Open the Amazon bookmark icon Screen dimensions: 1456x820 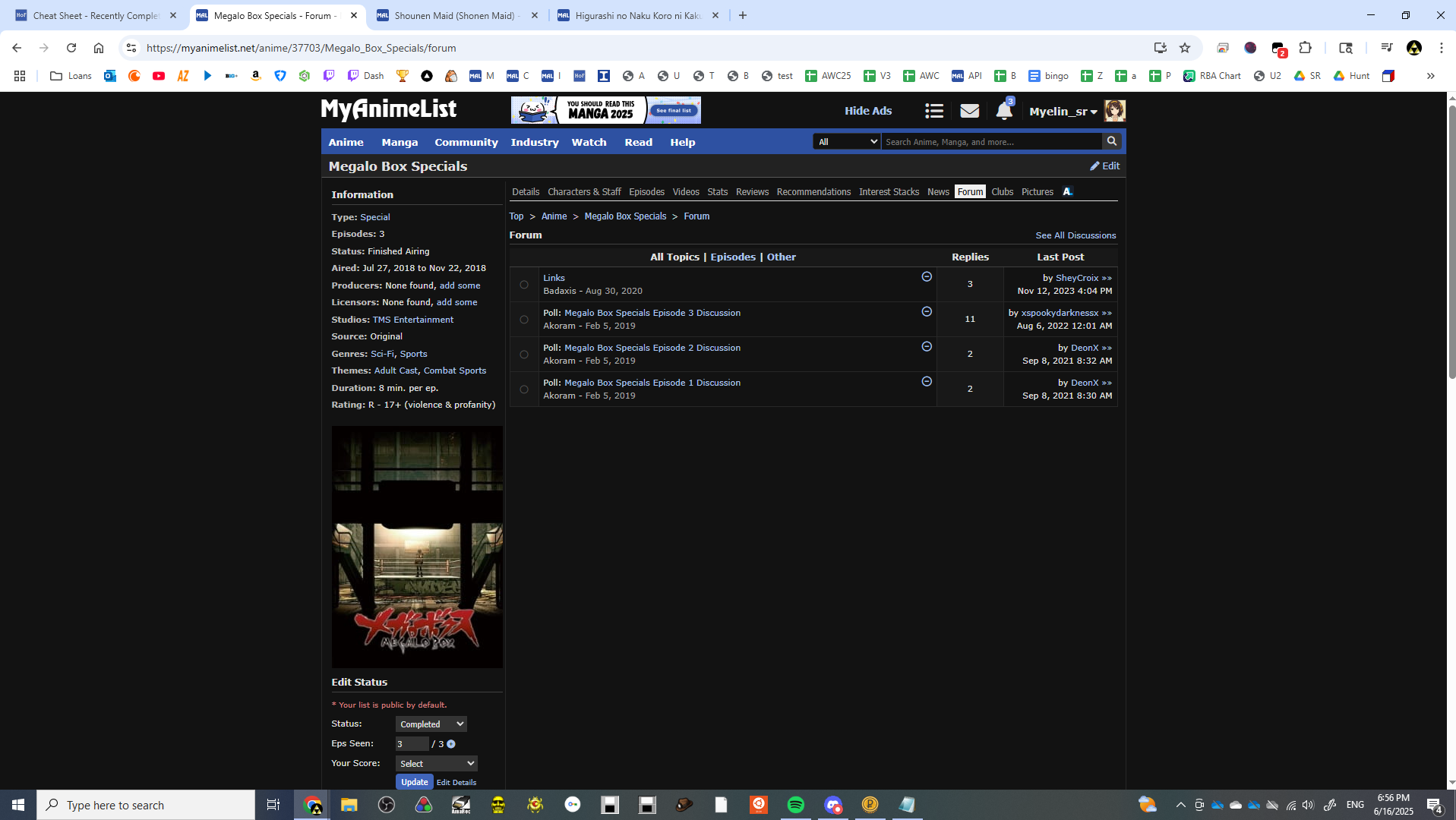[256, 76]
